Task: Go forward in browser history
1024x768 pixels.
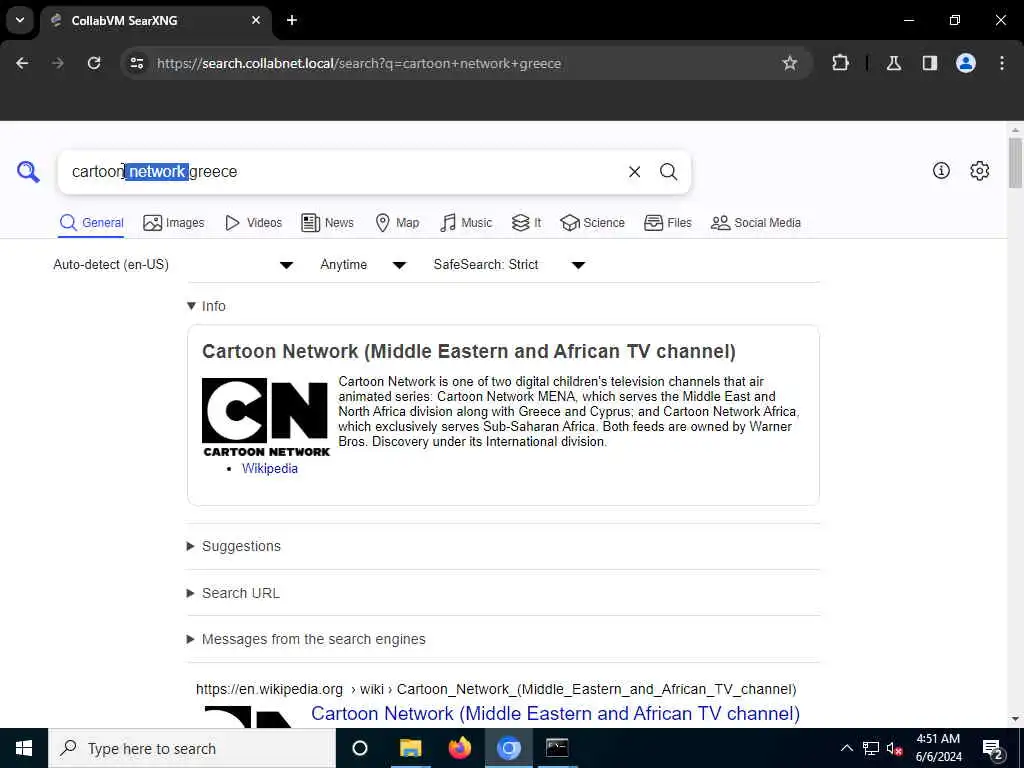Action: click(x=58, y=63)
